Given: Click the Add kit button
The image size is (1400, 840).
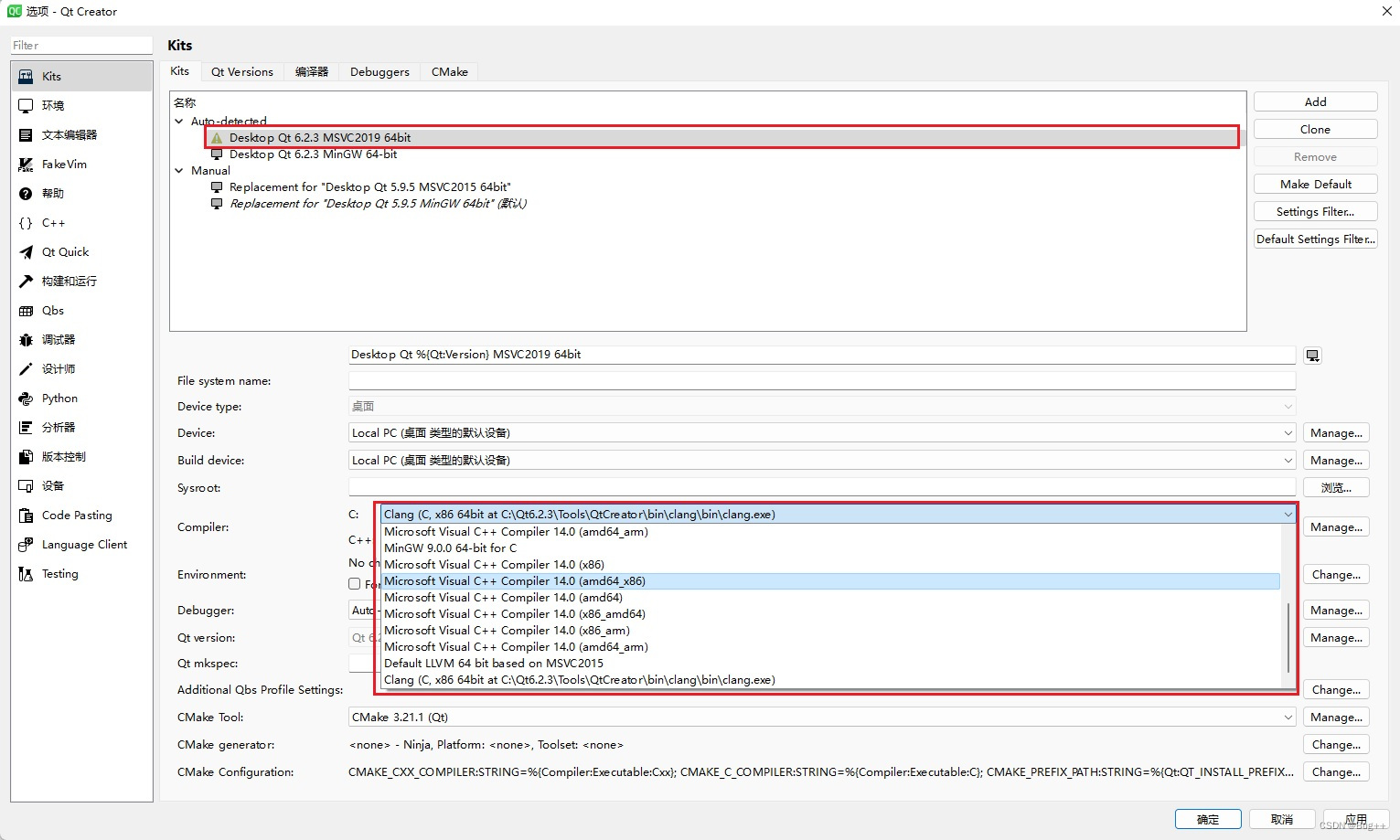Looking at the screenshot, I should pos(1315,102).
